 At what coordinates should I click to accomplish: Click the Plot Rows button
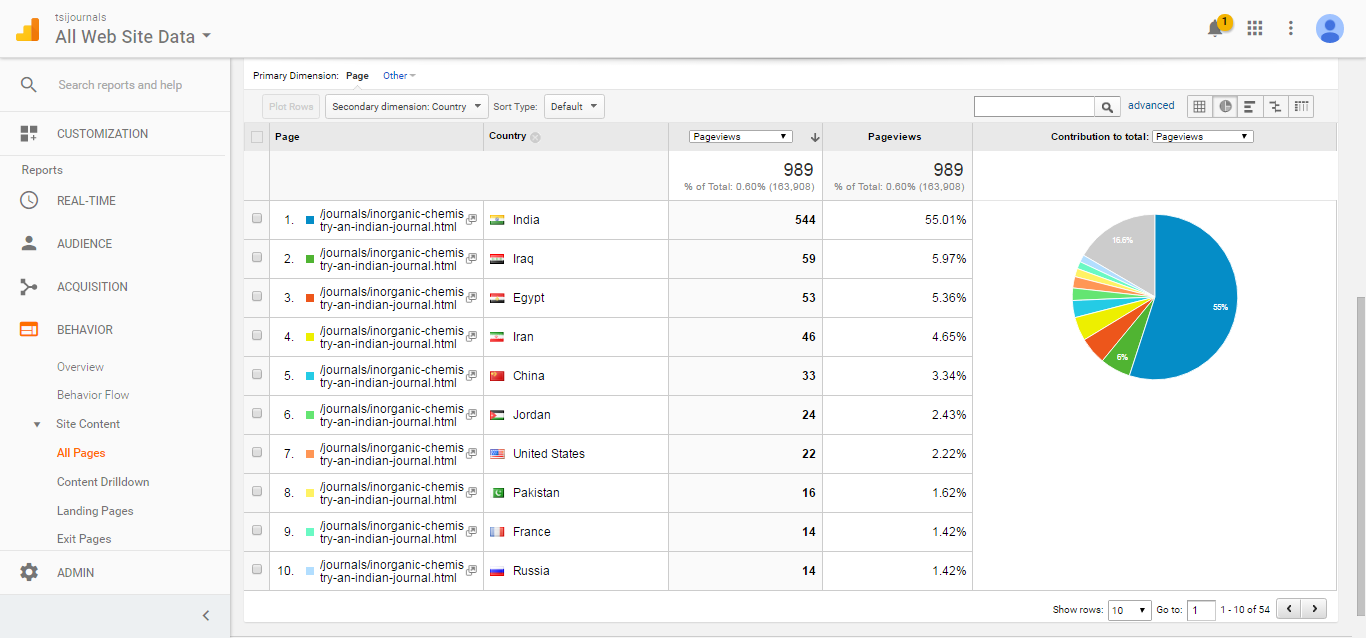point(291,106)
